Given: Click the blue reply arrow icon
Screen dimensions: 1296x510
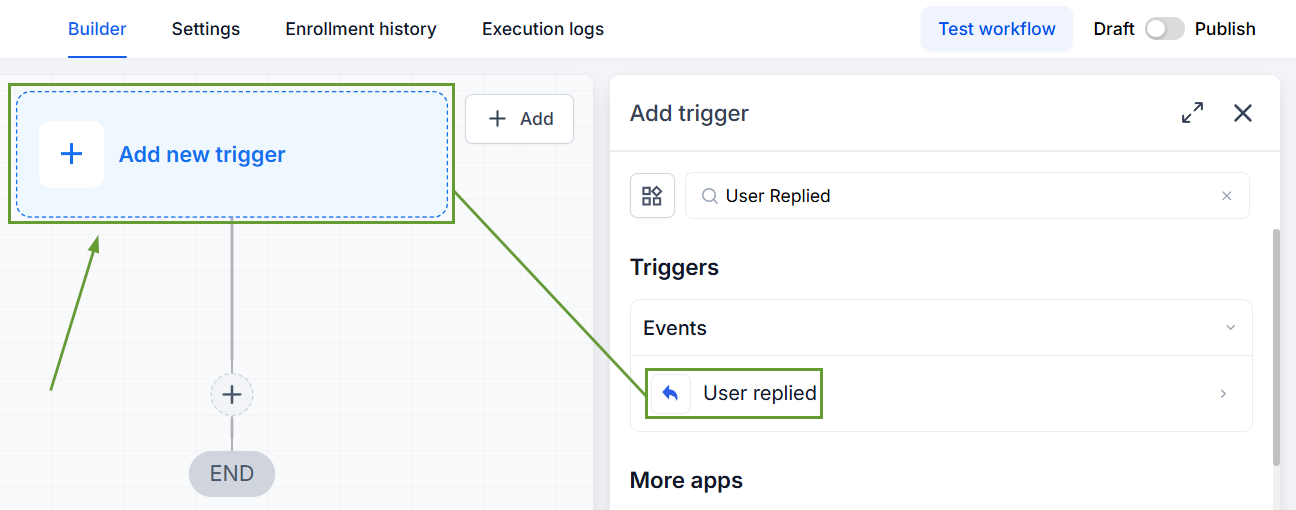Looking at the screenshot, I should 671,394.
